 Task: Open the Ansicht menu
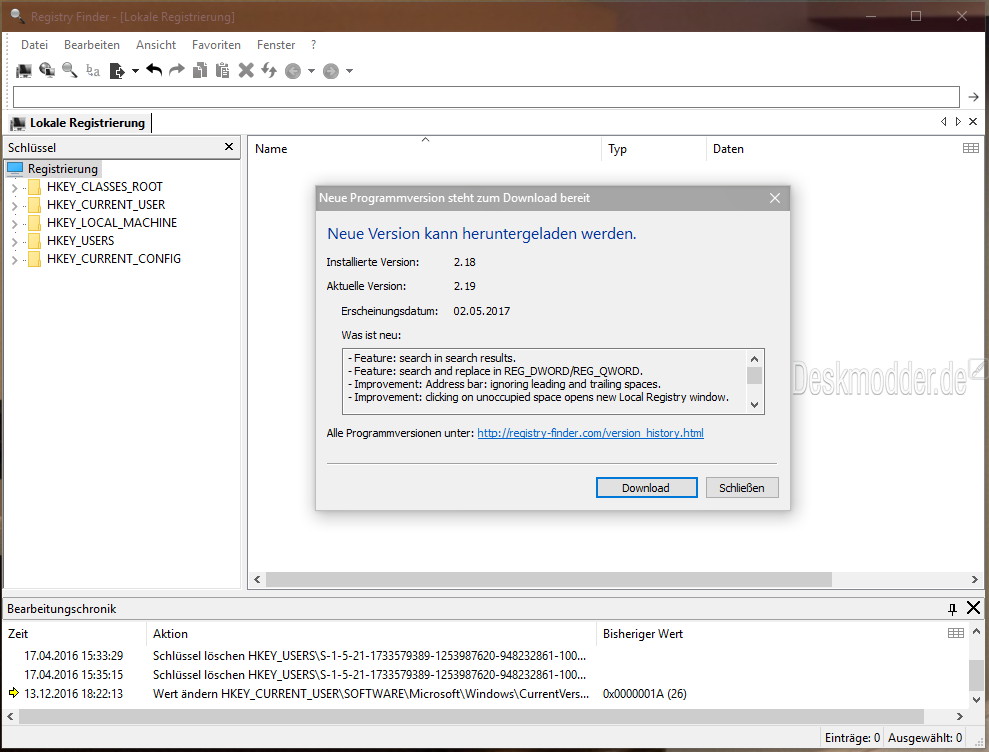(x=156, y=45)
